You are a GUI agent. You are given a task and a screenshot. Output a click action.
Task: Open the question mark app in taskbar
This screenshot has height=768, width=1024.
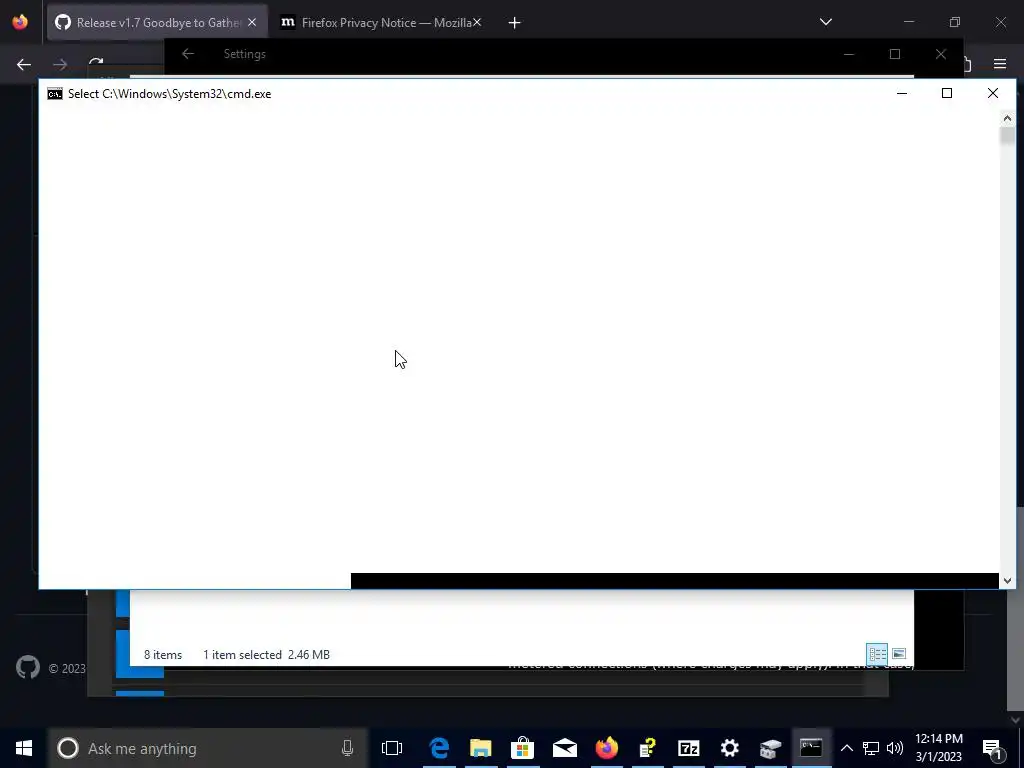(x=648, y=748)
